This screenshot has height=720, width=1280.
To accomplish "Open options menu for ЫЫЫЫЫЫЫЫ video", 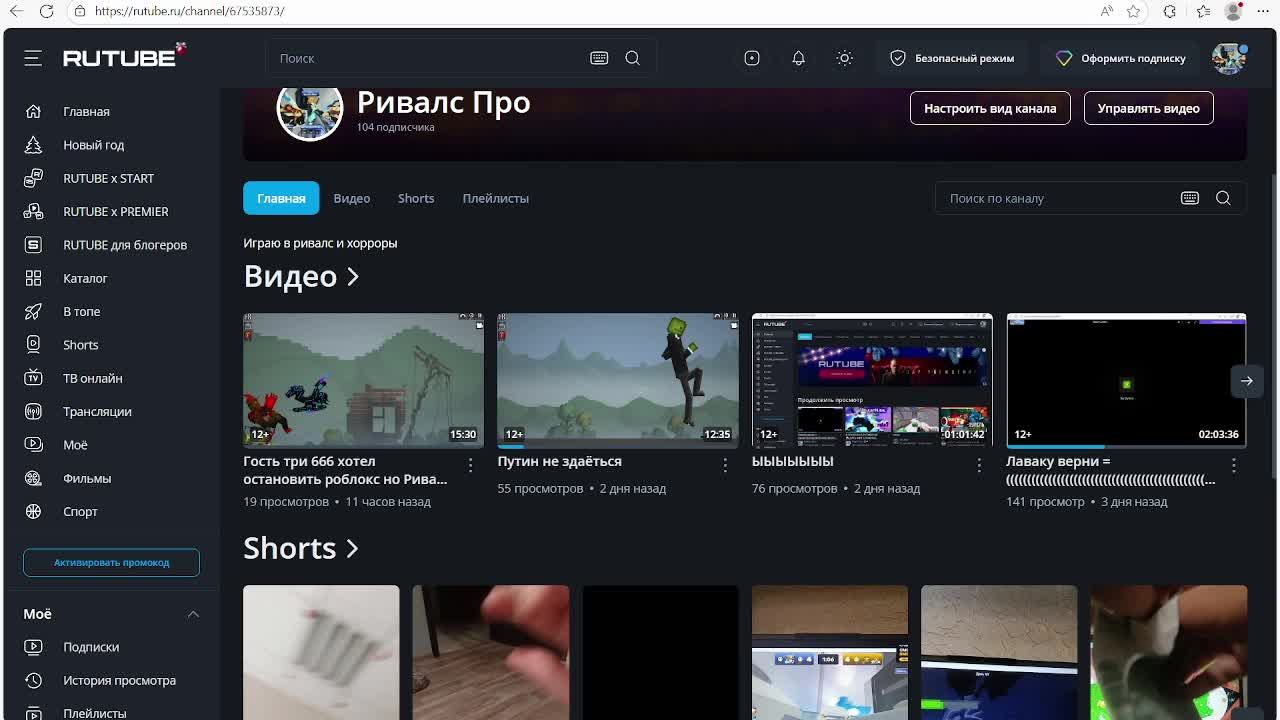I will [x=979, y=465].
